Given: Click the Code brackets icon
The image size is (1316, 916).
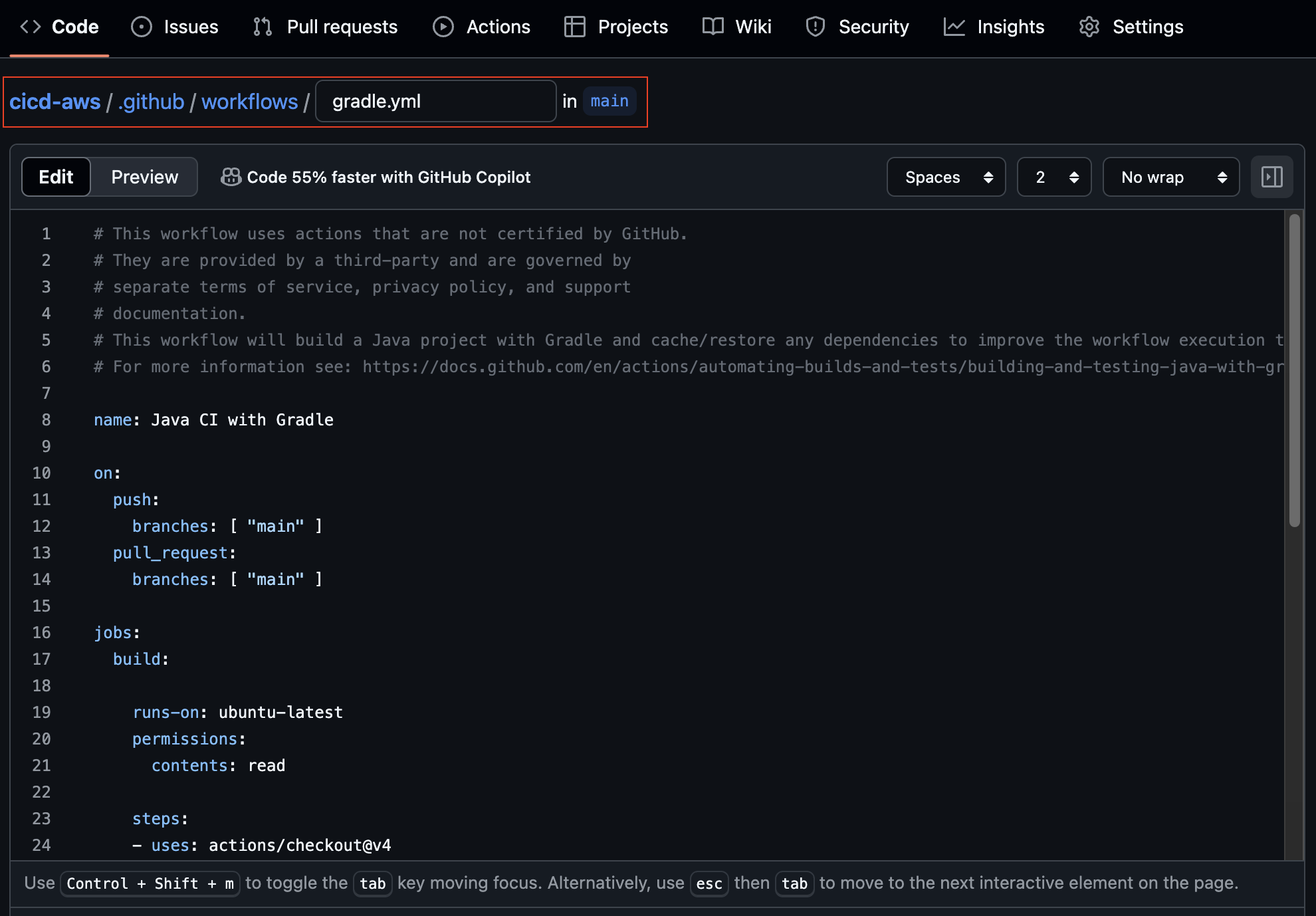Looking at the screenshot, I should [31, 27].
